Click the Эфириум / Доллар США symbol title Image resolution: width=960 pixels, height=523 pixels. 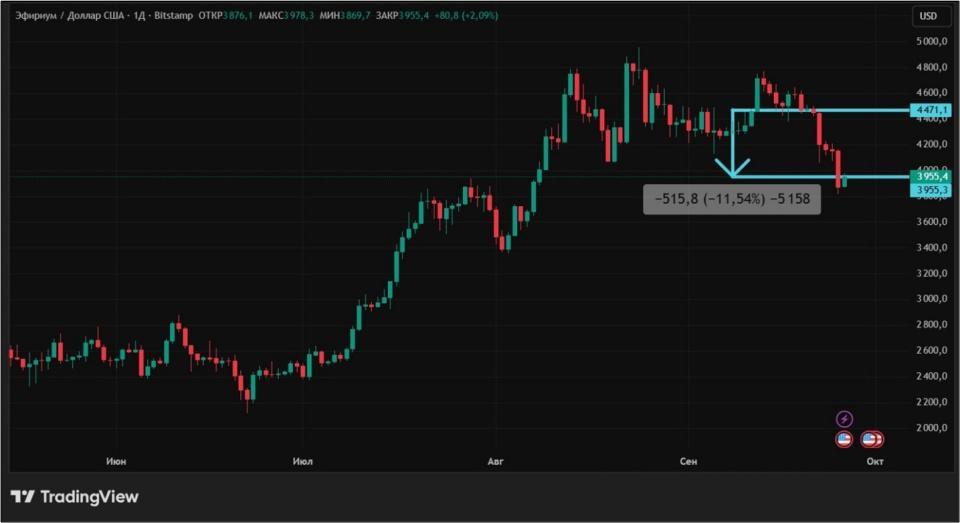click(70, 15)
